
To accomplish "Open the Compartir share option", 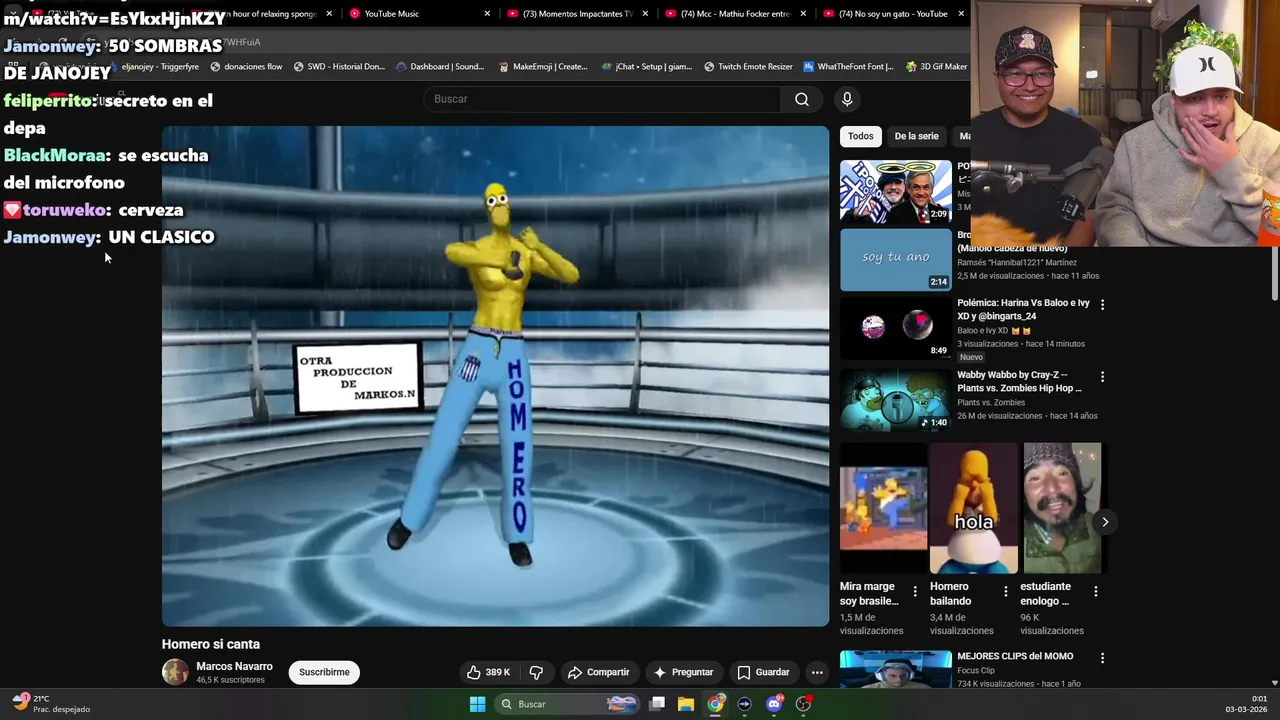I will pos(598,672).
